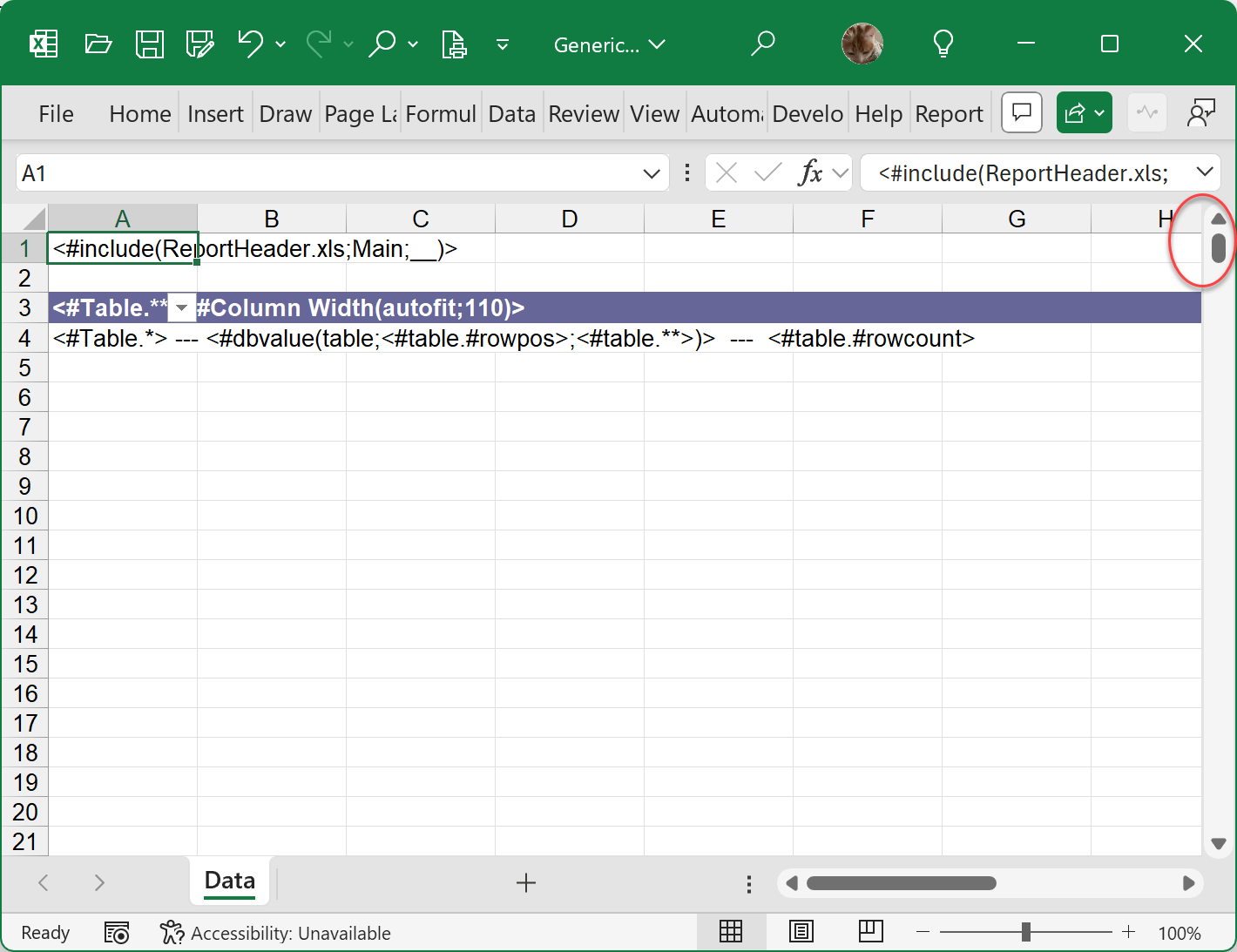This screenshot has width=1237, height=952.
Task: Expand the formula bar chevron
Action: 1205,172
